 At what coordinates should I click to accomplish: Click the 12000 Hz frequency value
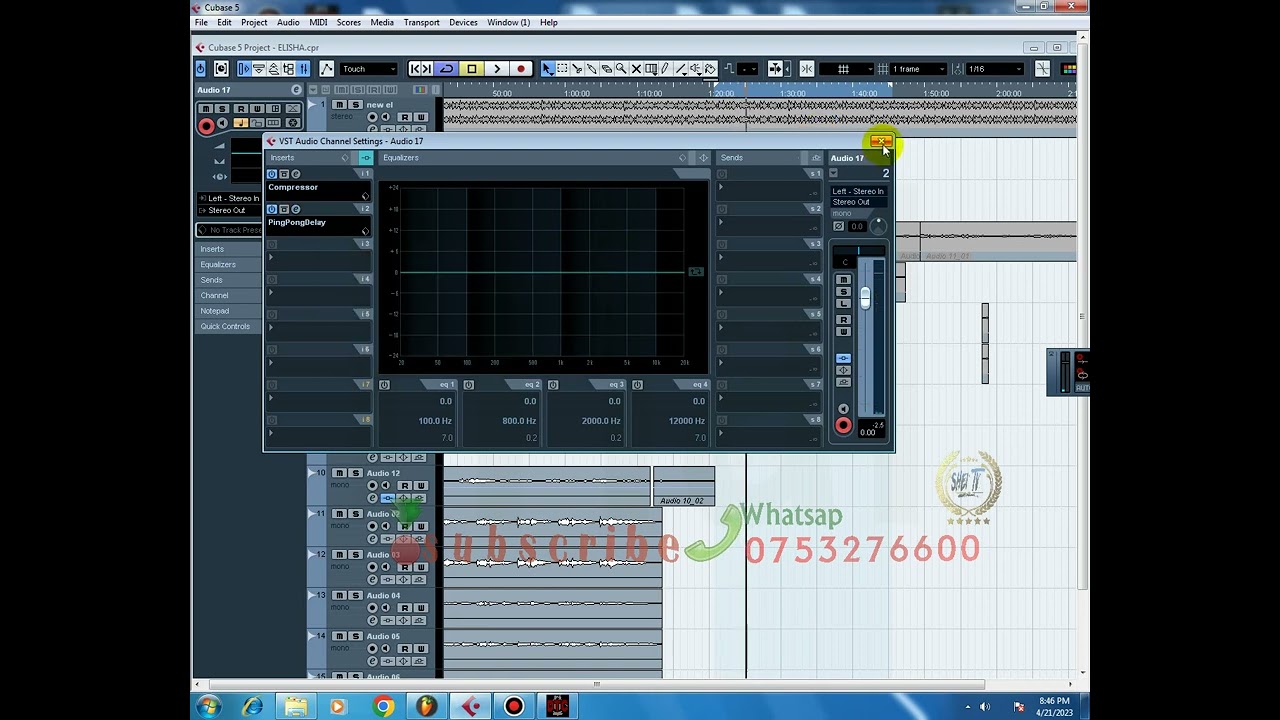pos(686,421)
